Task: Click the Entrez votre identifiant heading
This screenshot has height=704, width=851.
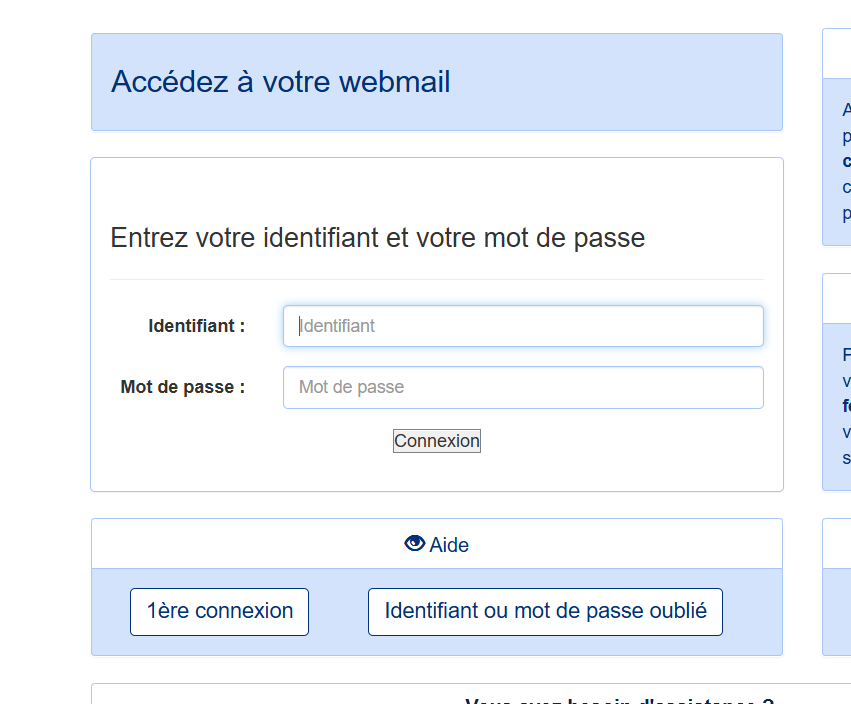Action: [377, 238]
